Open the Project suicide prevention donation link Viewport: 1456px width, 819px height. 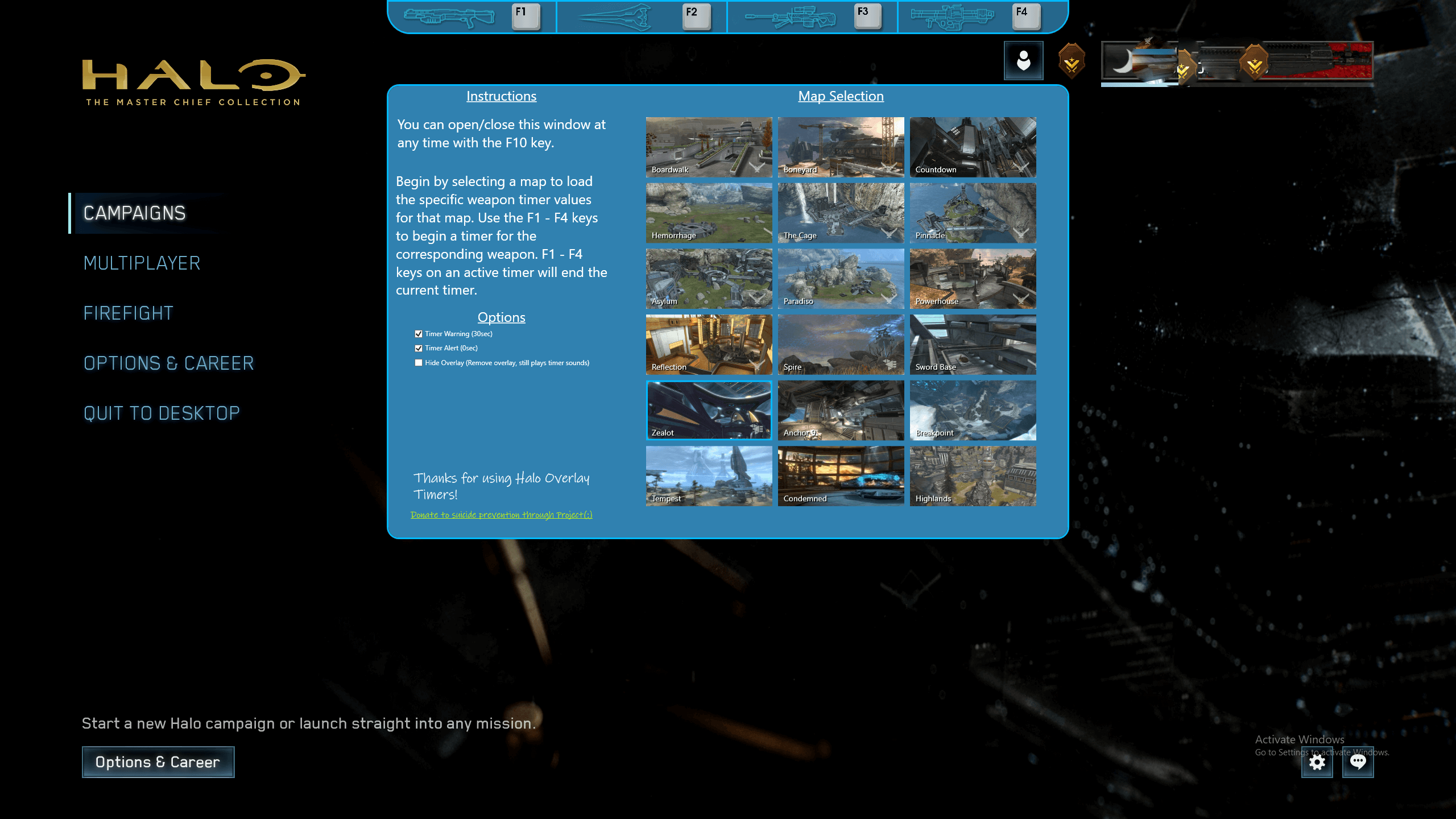click(x=501, y=515)
